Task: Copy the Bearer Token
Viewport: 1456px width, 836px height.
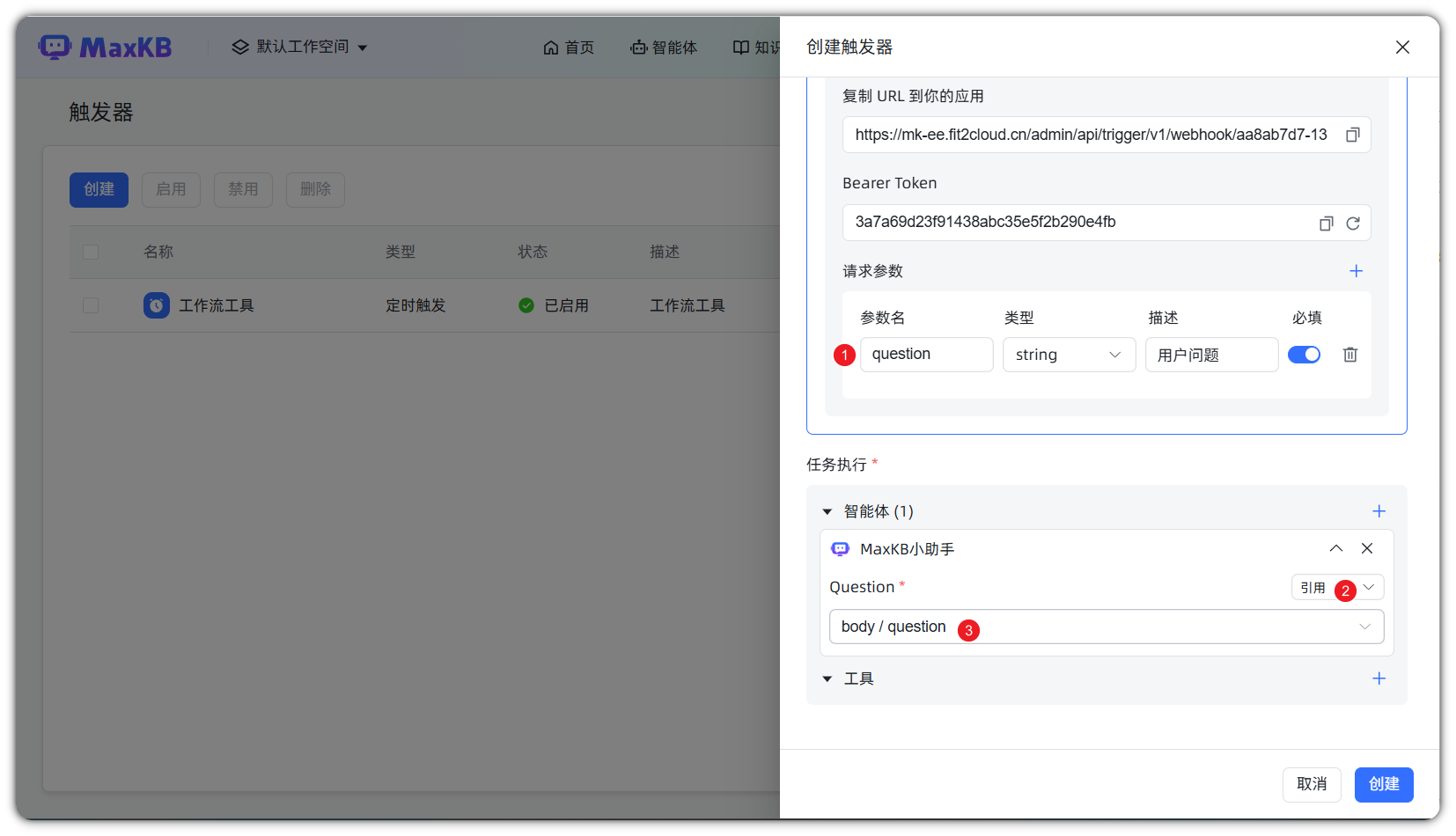Action: coord(1327,224)
